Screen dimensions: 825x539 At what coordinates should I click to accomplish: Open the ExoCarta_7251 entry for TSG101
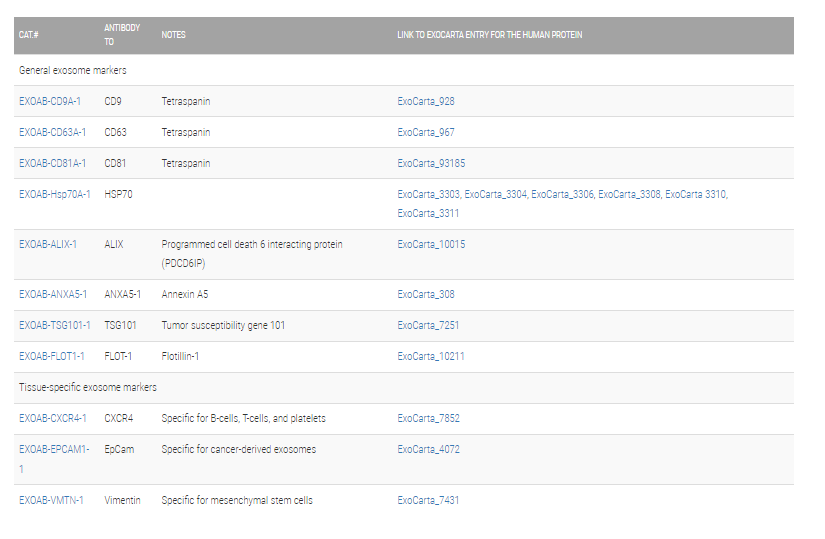(x=428, y=325)
